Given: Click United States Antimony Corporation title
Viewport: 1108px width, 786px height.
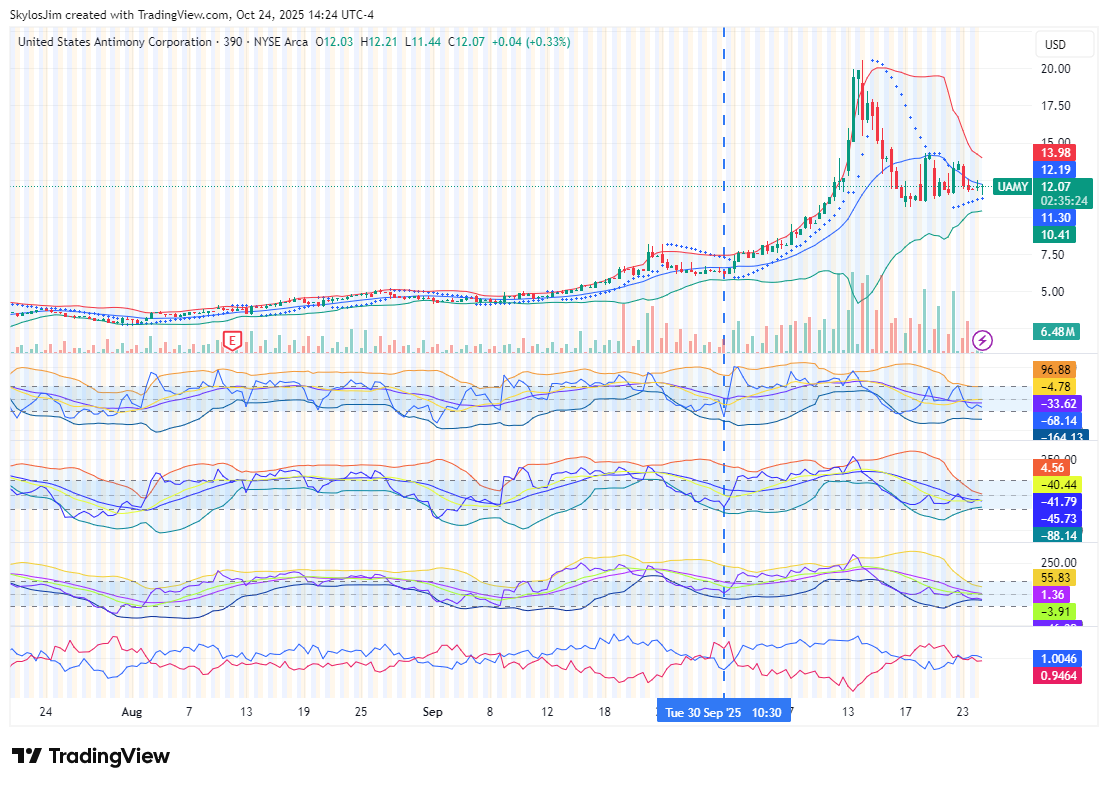Looking at the screenshot, I should [115, 42].
